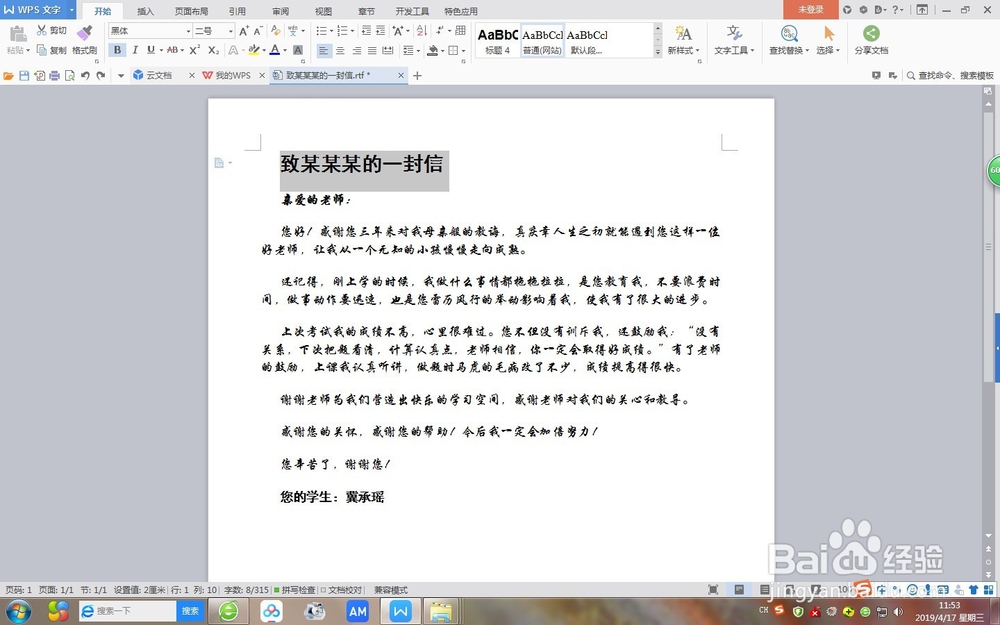Print the document with the printer icon
Viewport: 1000px width, 625px height.
tap(54, 75)
